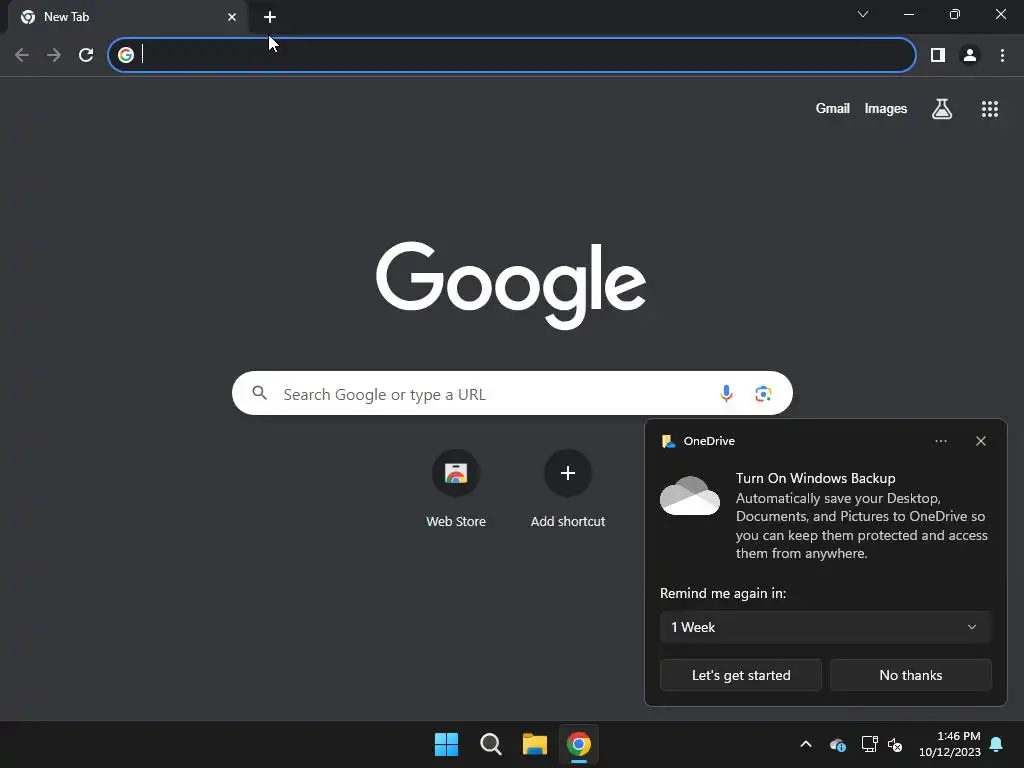1024x768 pixels.
Task: Restore down the Chrome window
Action: (954, 14)
